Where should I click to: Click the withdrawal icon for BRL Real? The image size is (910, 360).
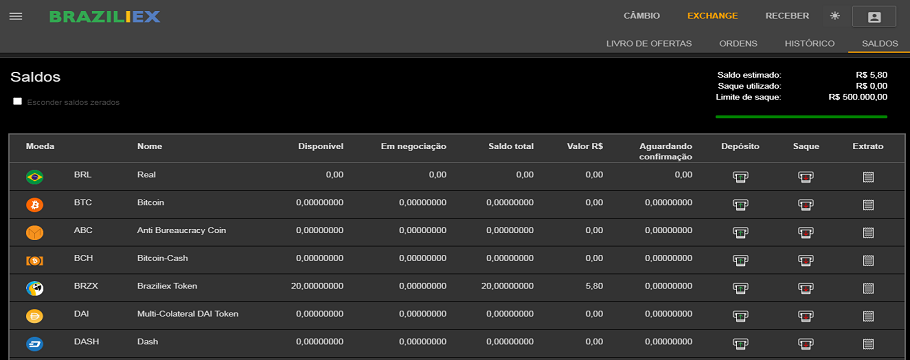click(x=806, y=177)
